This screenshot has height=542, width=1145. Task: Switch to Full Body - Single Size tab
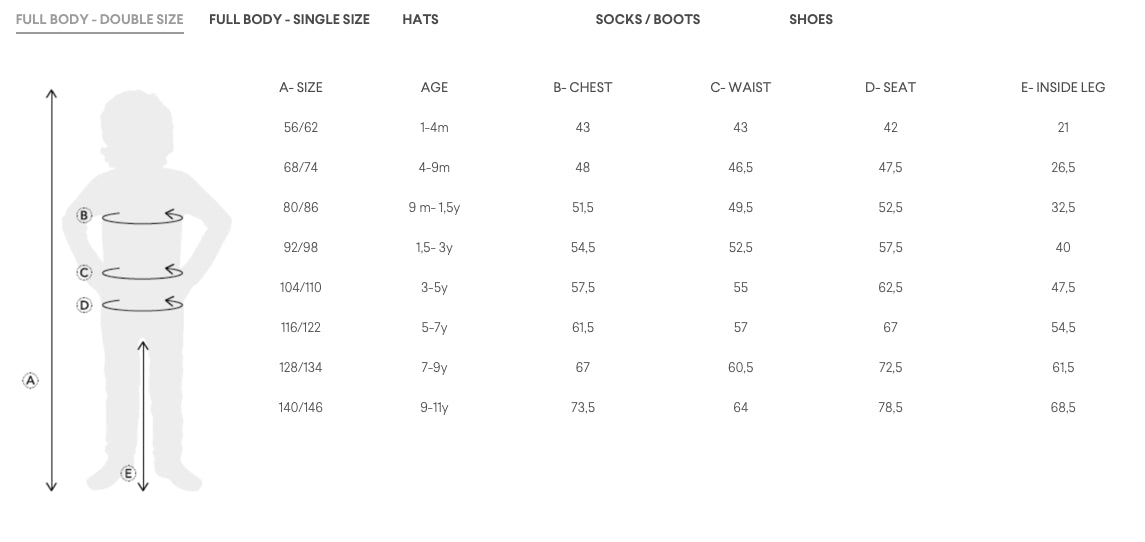click(289, 19)
